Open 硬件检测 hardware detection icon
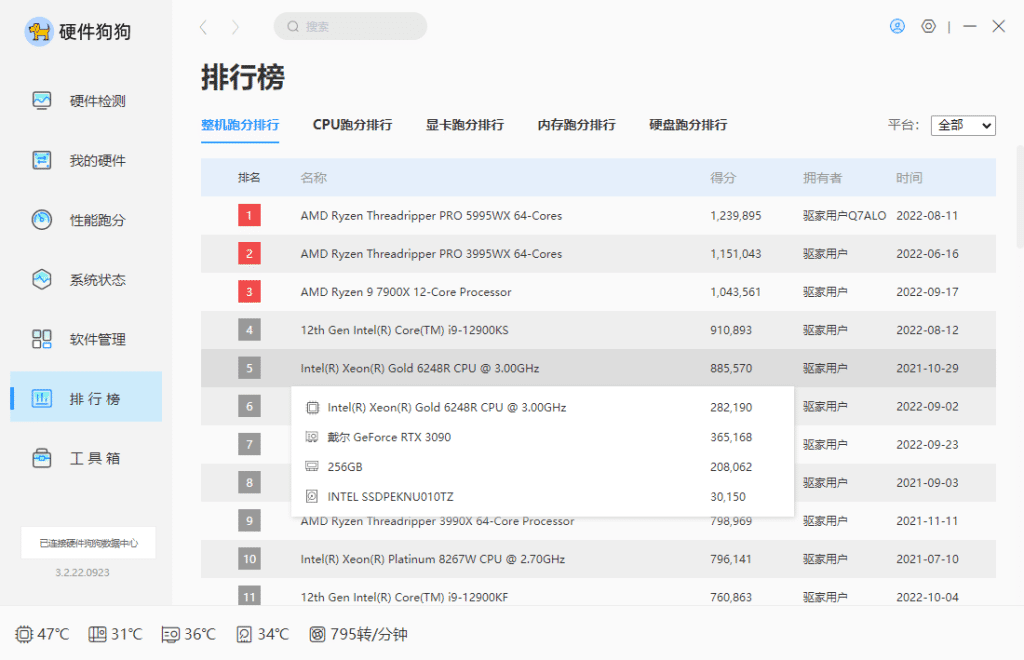 tap(42, 101)
